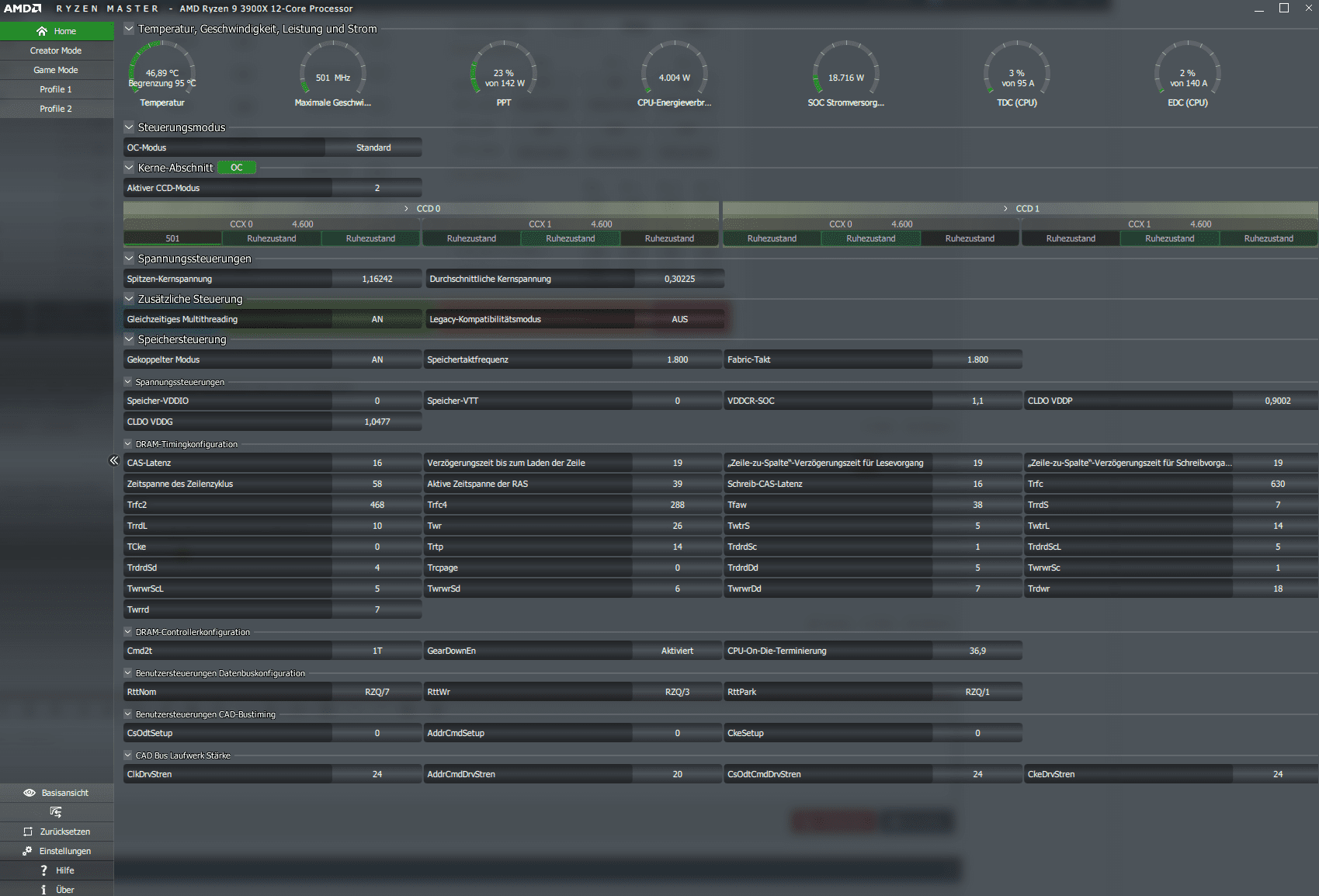Click first Ruhezustand core in CCD 1 CCX 0

[x=772, y=238]
